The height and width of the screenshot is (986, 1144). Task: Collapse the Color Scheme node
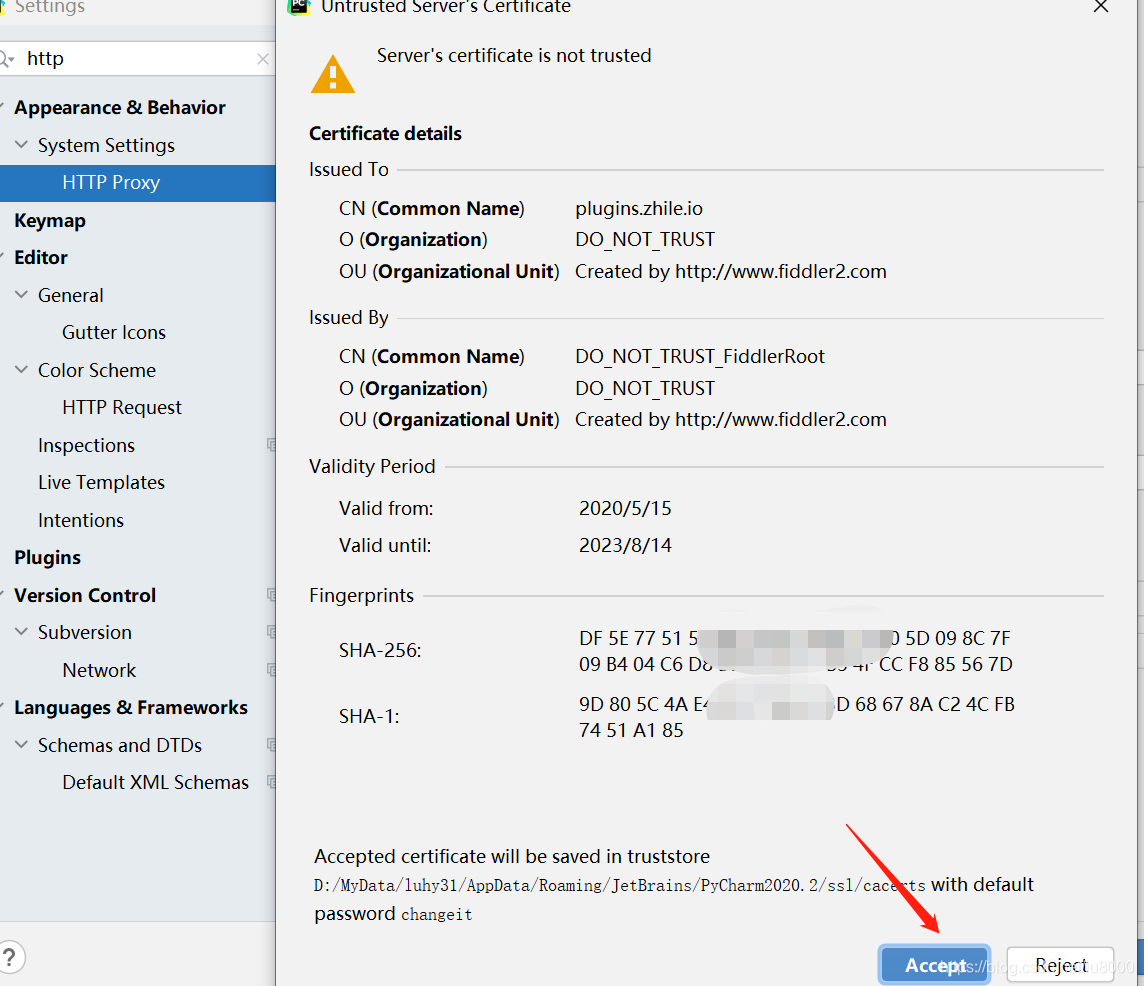tap(21, 370)
